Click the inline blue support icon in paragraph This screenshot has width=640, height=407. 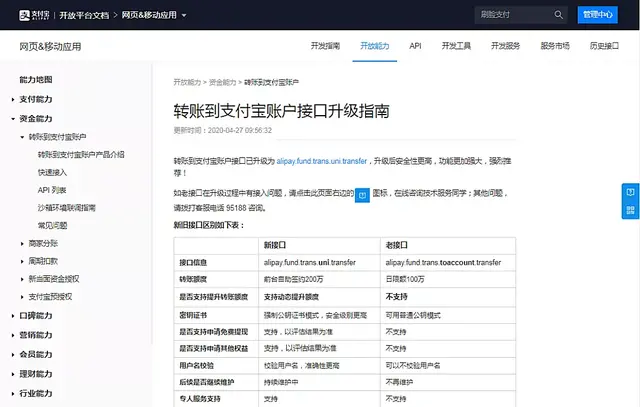pyautogui.click(x=362, y=195)
